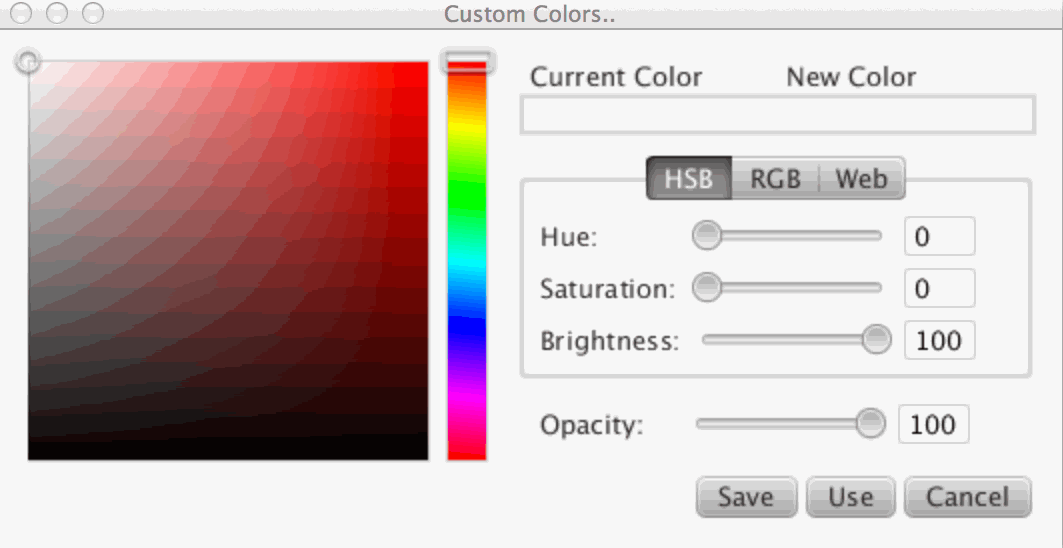This screenshot has height=548, width=1063.
Task: Select the HSB tab
Action: (689, 179)
